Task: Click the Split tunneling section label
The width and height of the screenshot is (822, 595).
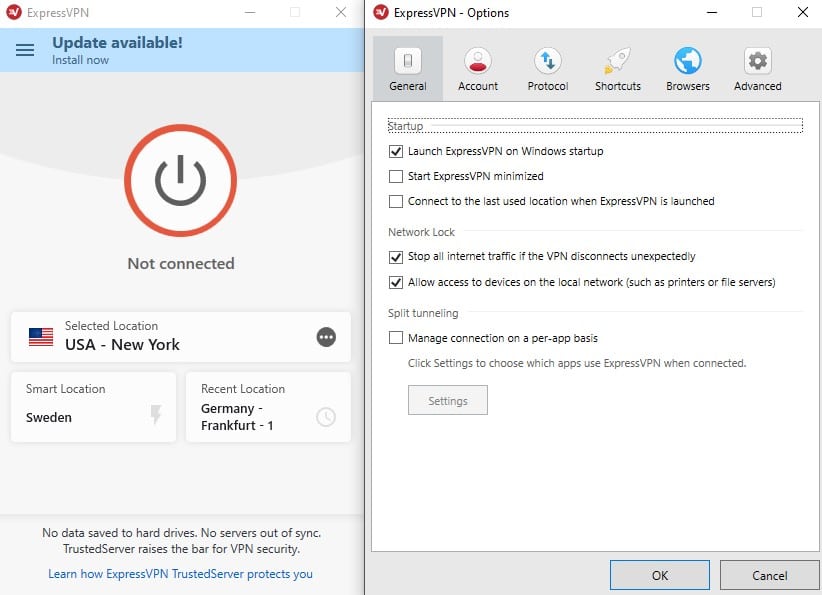Action: click(423, 313)
